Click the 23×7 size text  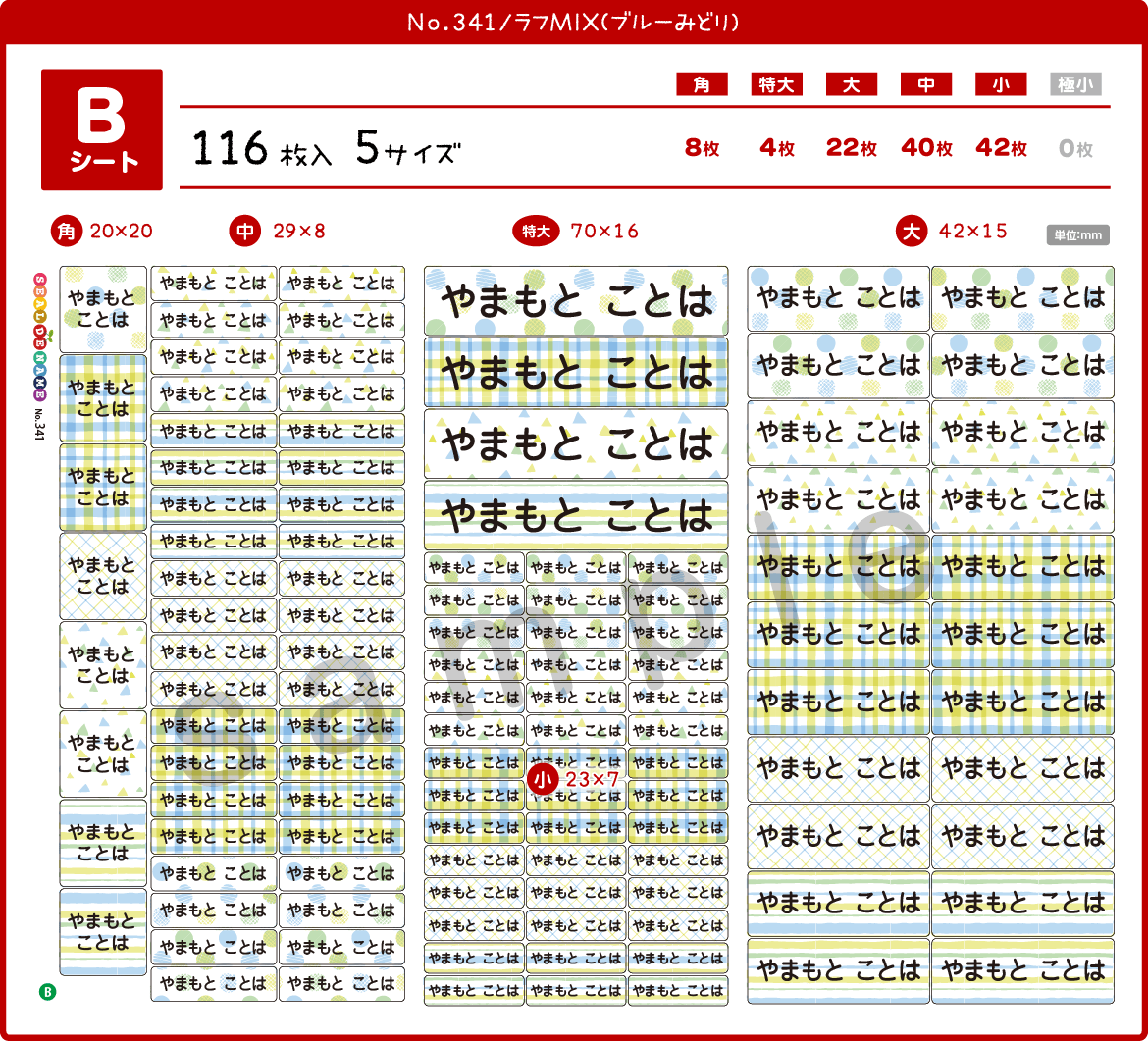(593, 780)
